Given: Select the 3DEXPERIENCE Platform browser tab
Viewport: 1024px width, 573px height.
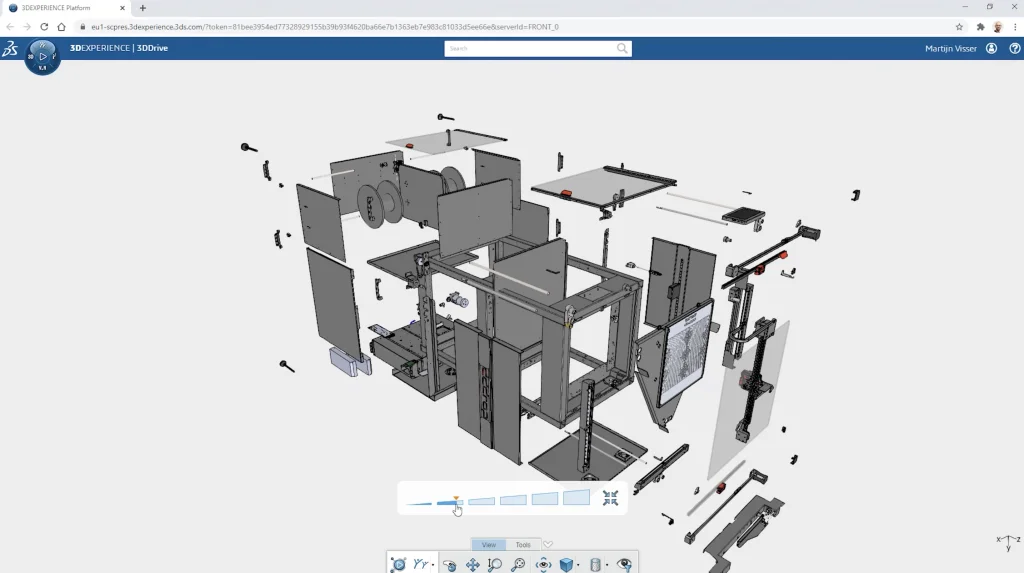Looking at the screenshot, I should pyautogui.click(x=65, y=8).
